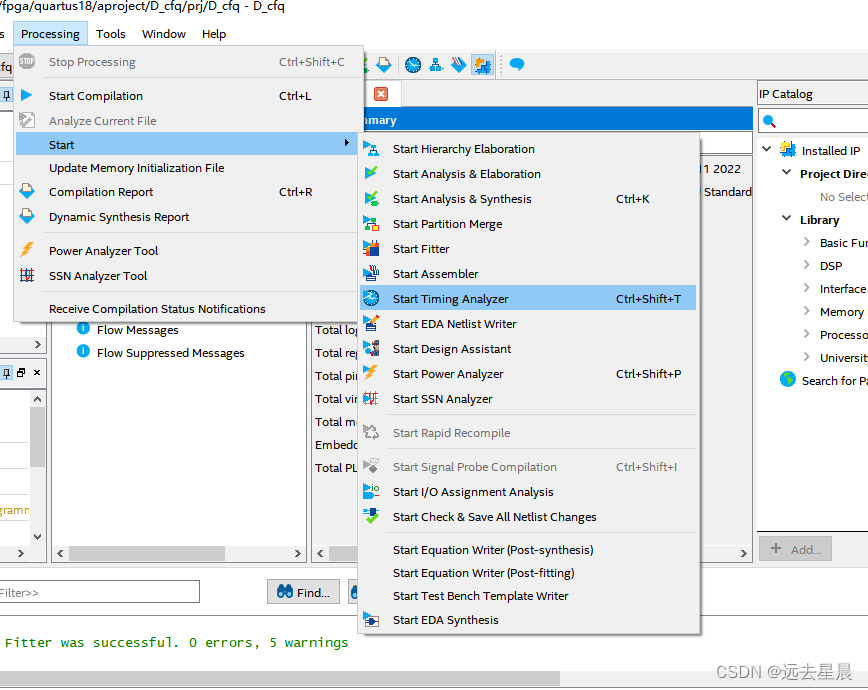Click the report tree horizontal scrollbar
868x690 pixels.
147,553
